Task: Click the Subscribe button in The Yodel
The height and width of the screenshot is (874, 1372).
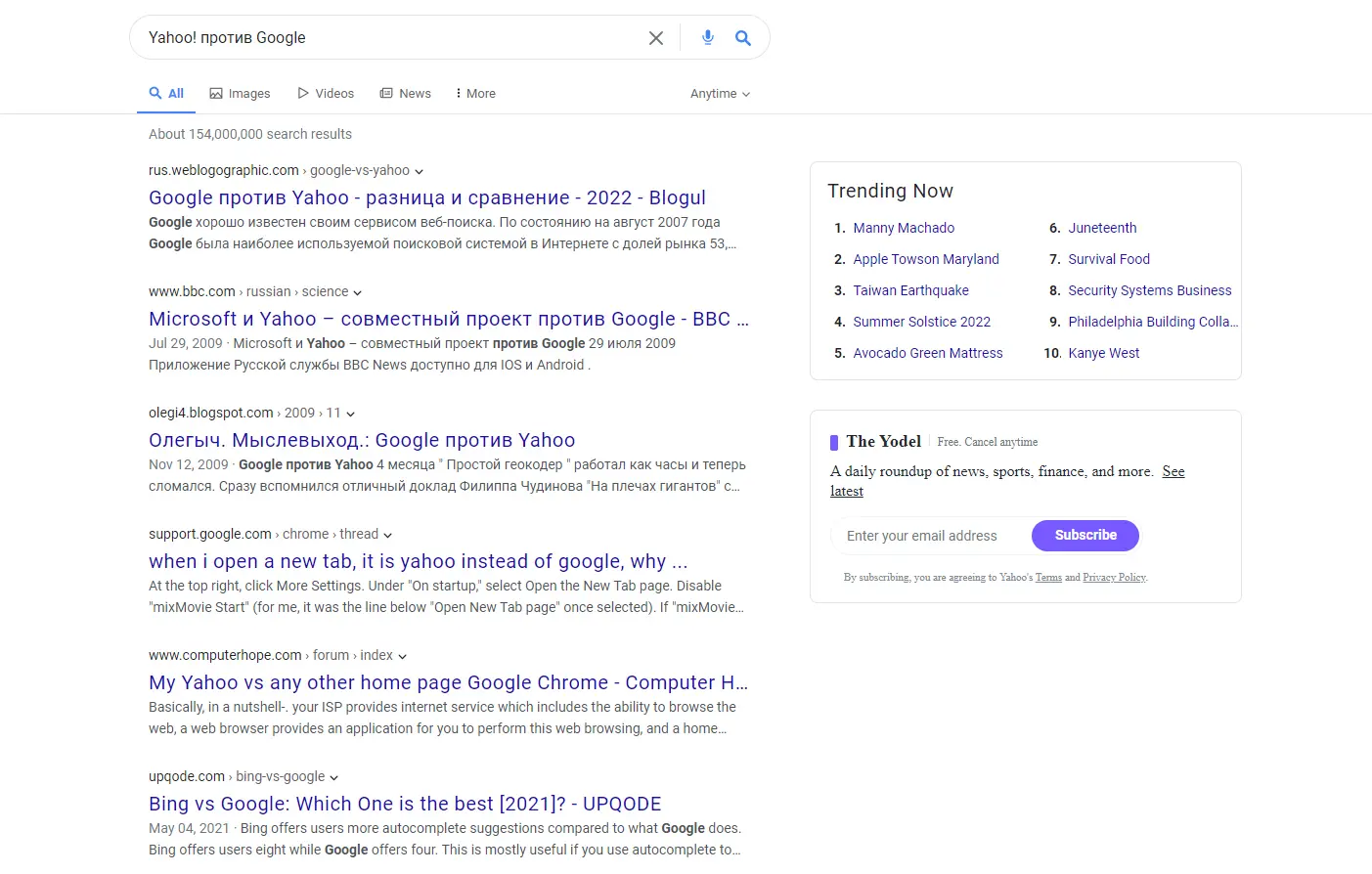Action: (1085, 536)
